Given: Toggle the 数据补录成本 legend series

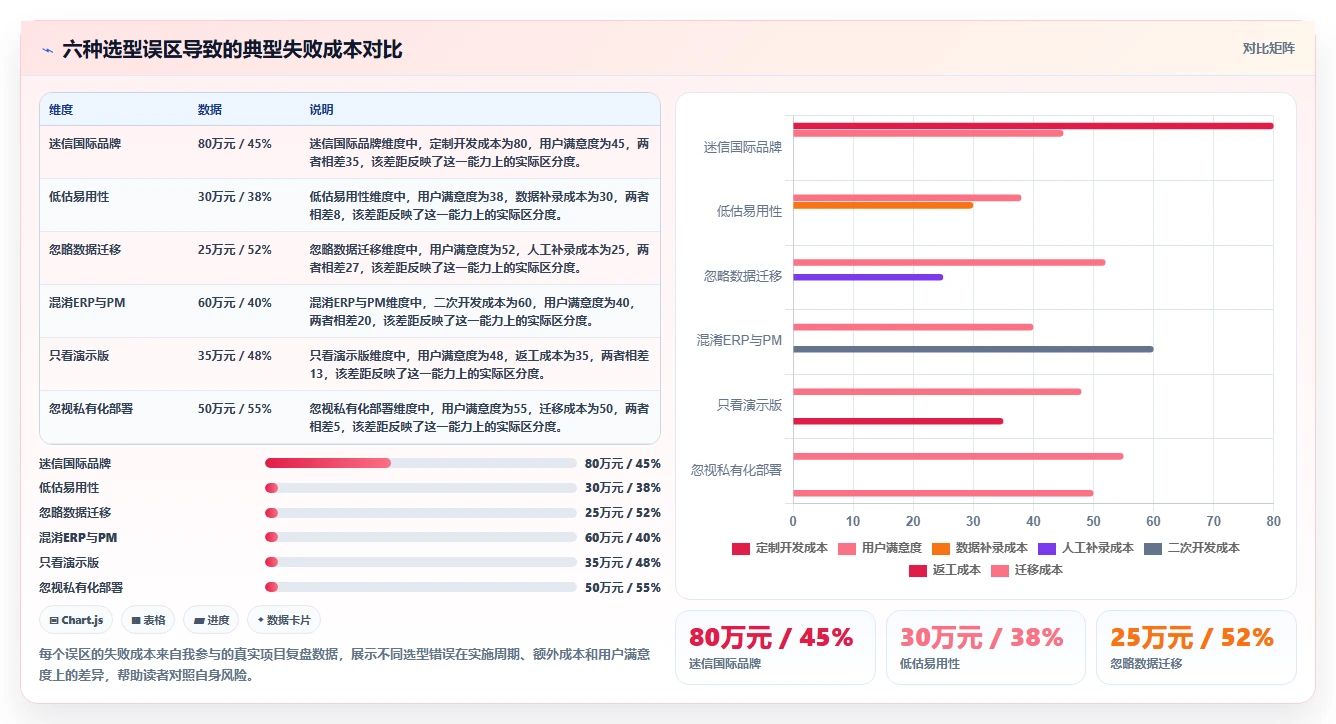Looking at the screenshot, I should point(979,548).
